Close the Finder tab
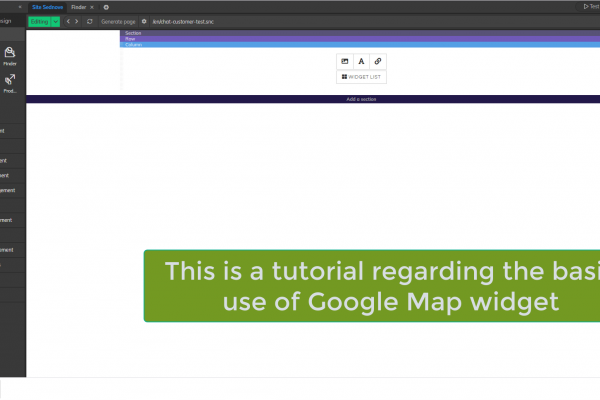600x400 pixels. 92,7
